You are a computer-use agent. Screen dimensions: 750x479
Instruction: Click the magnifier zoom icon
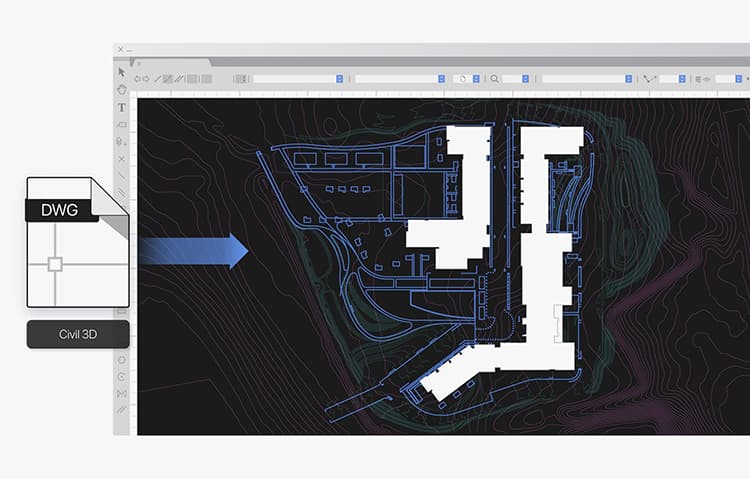(x=495, y=79)
